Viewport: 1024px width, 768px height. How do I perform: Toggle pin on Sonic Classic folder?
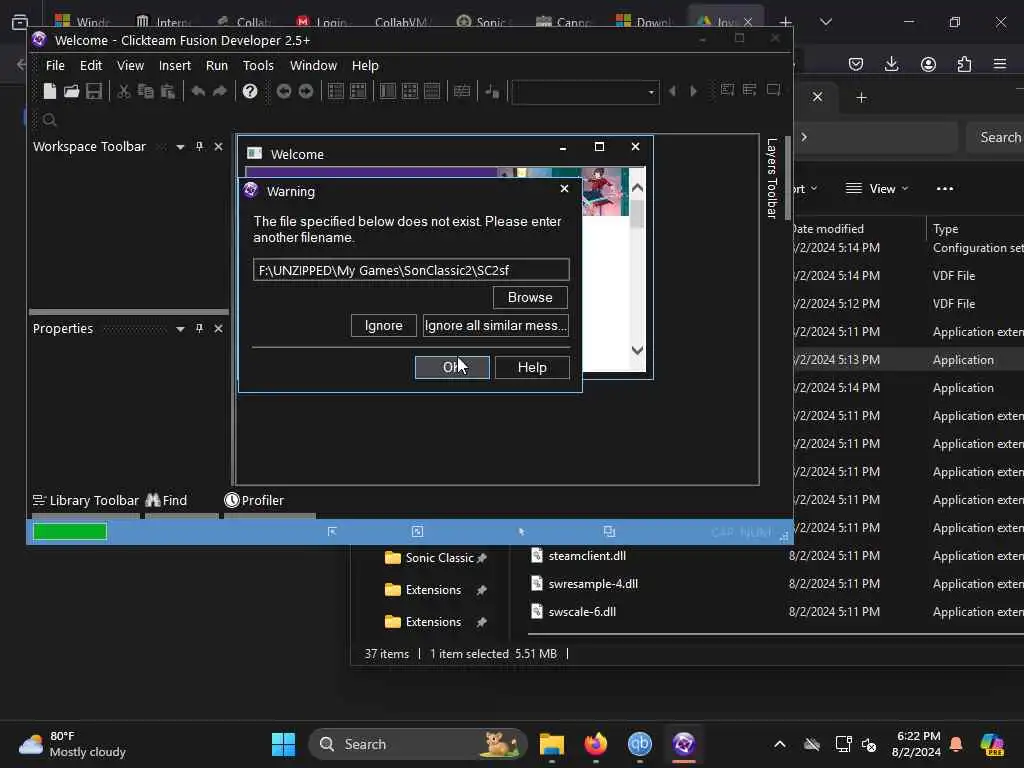482,558
